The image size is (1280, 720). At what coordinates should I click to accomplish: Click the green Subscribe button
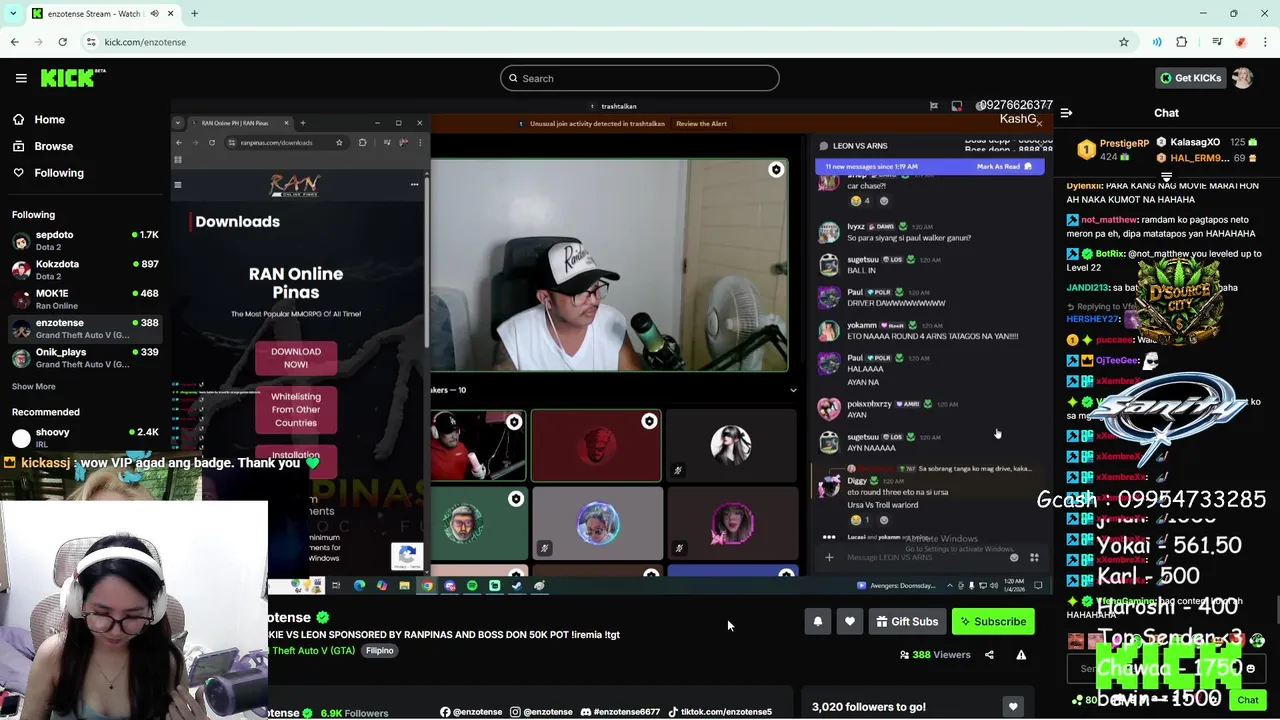click(993, 622)
